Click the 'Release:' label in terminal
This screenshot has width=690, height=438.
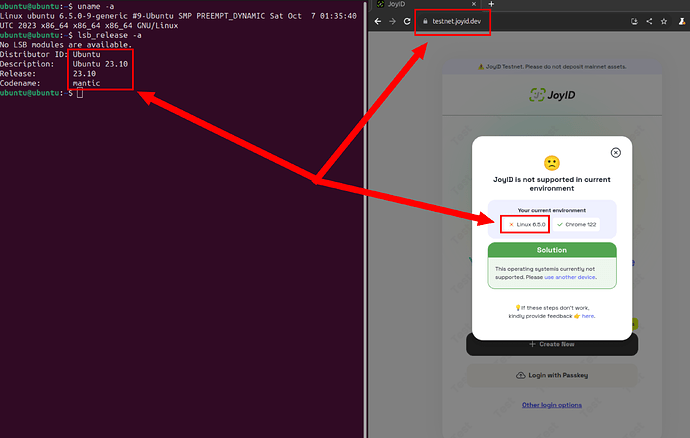pyautogui.click(x=18, y=74)
